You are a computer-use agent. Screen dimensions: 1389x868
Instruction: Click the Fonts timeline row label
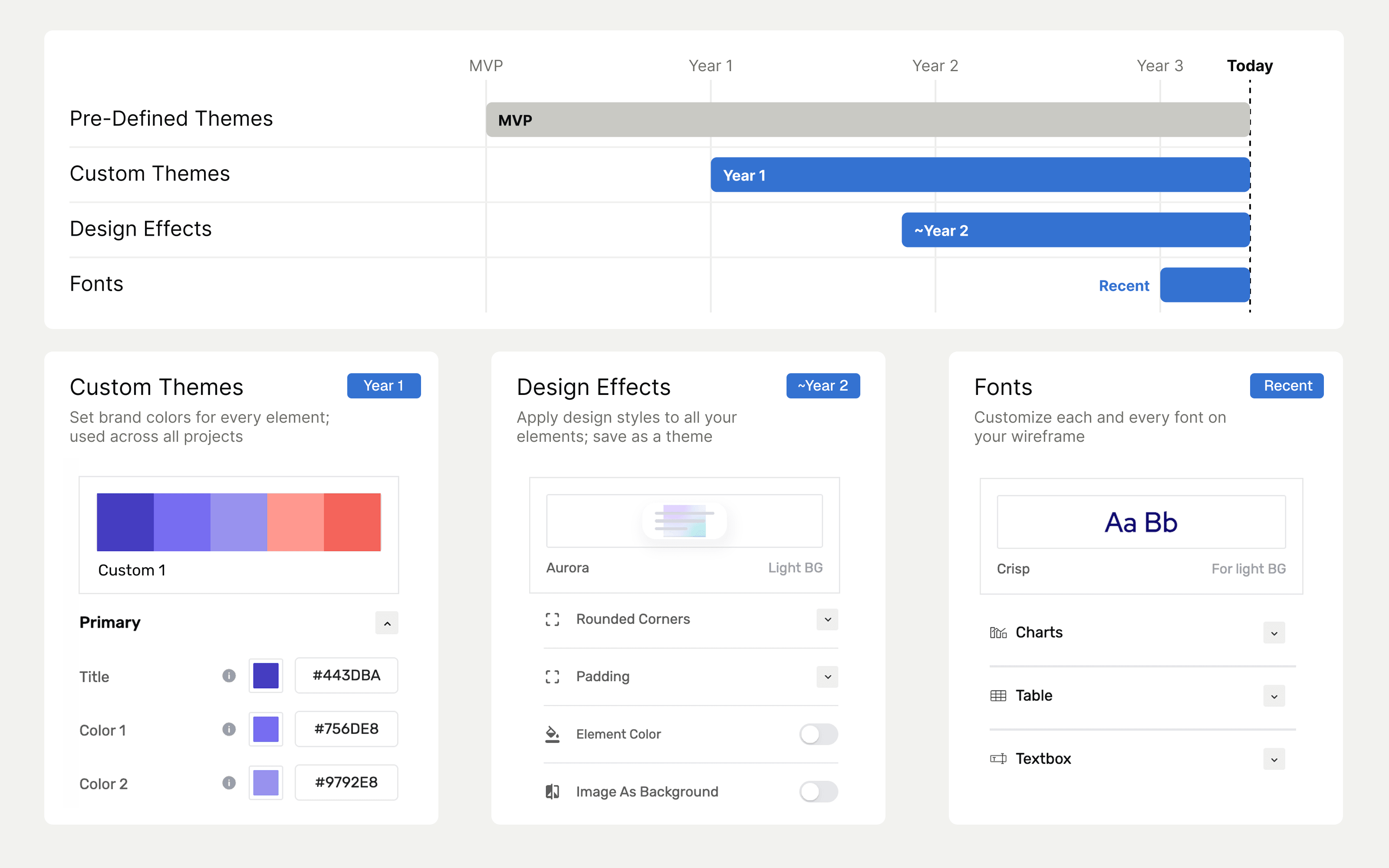pyautogui.click(x=96, y=284)
